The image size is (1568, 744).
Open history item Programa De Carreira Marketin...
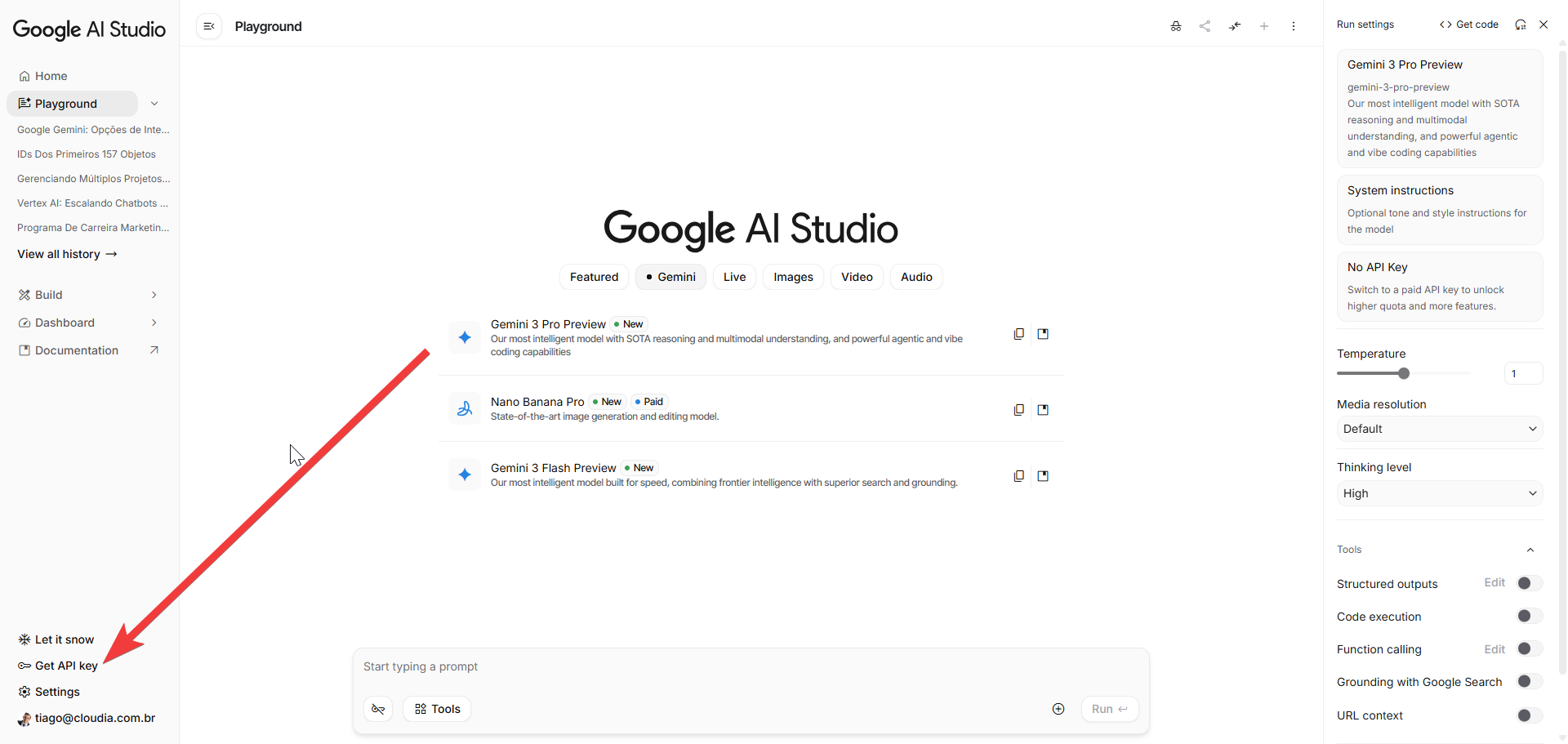pyautogui.click(x=93, y=228)
